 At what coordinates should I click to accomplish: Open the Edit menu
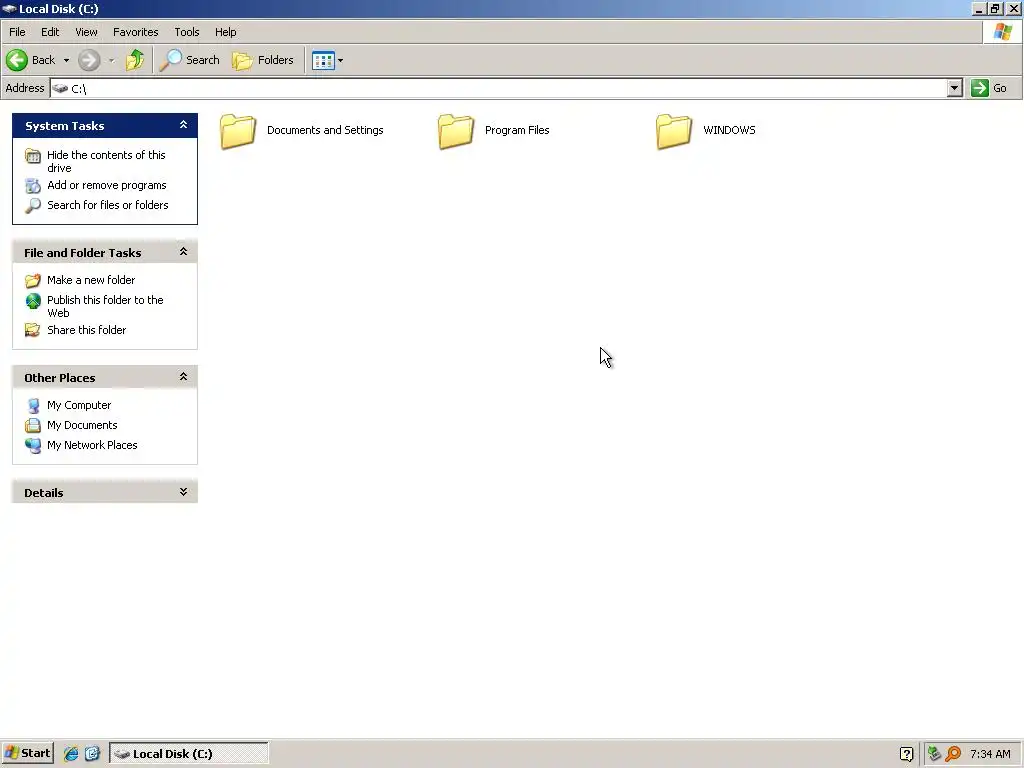tap(50, 32)
